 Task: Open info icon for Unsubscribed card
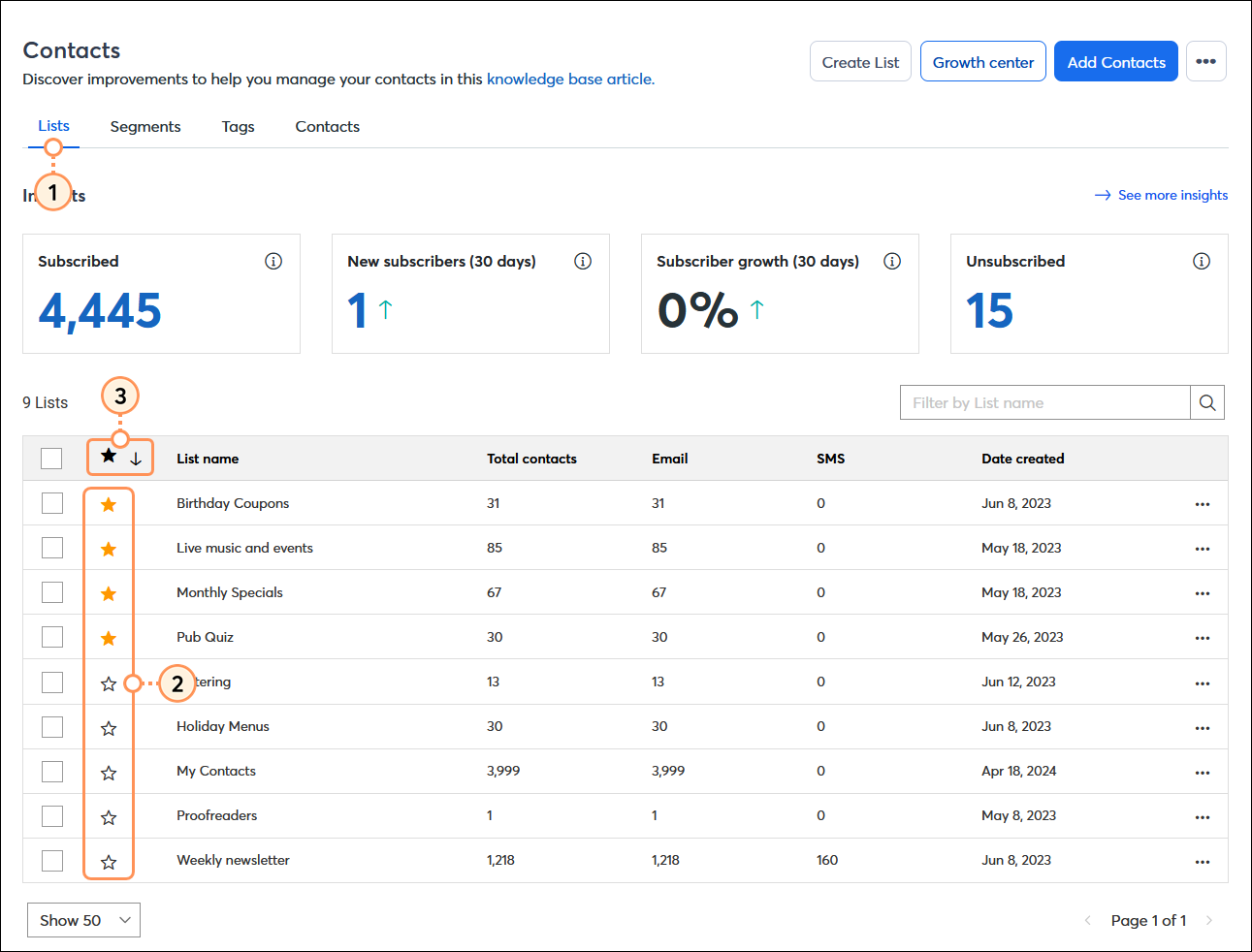point(1202,261)
